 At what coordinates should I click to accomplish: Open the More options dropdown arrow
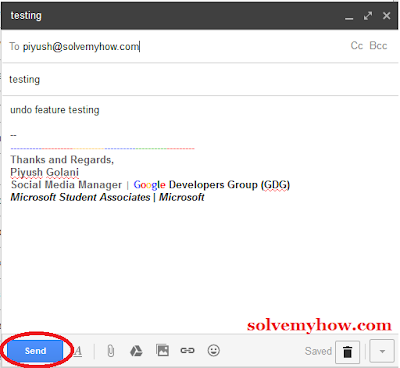click(382, 352)
